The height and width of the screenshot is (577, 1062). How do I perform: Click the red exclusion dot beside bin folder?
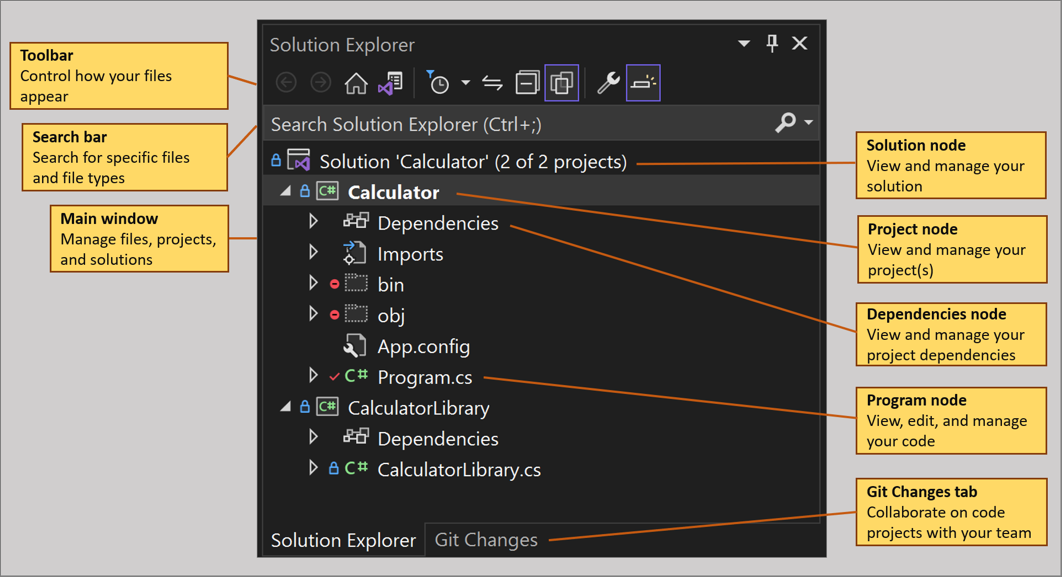pyautogui.click(x=334, y=283)
